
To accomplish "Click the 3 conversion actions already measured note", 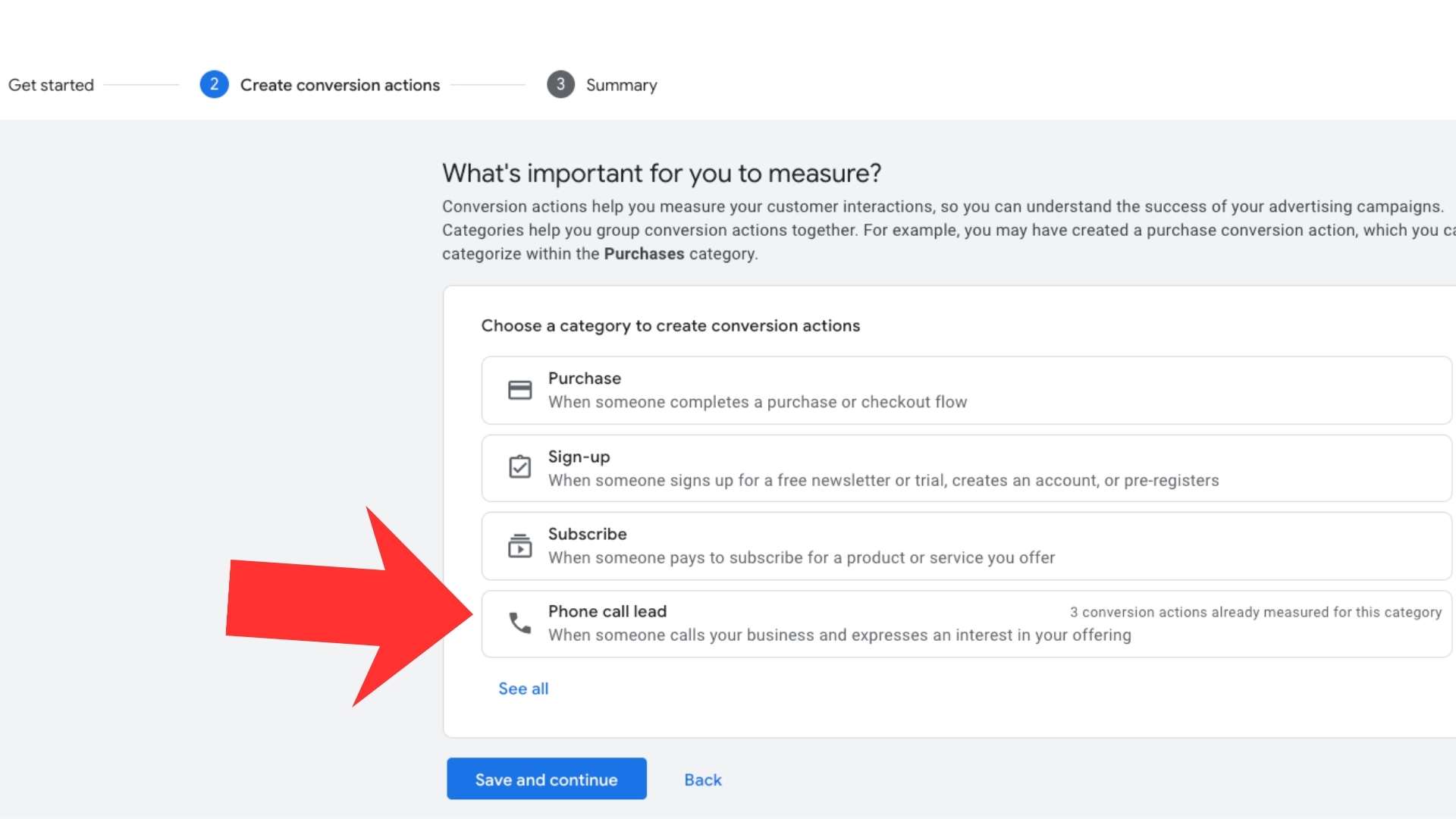I will (1255, 612).
